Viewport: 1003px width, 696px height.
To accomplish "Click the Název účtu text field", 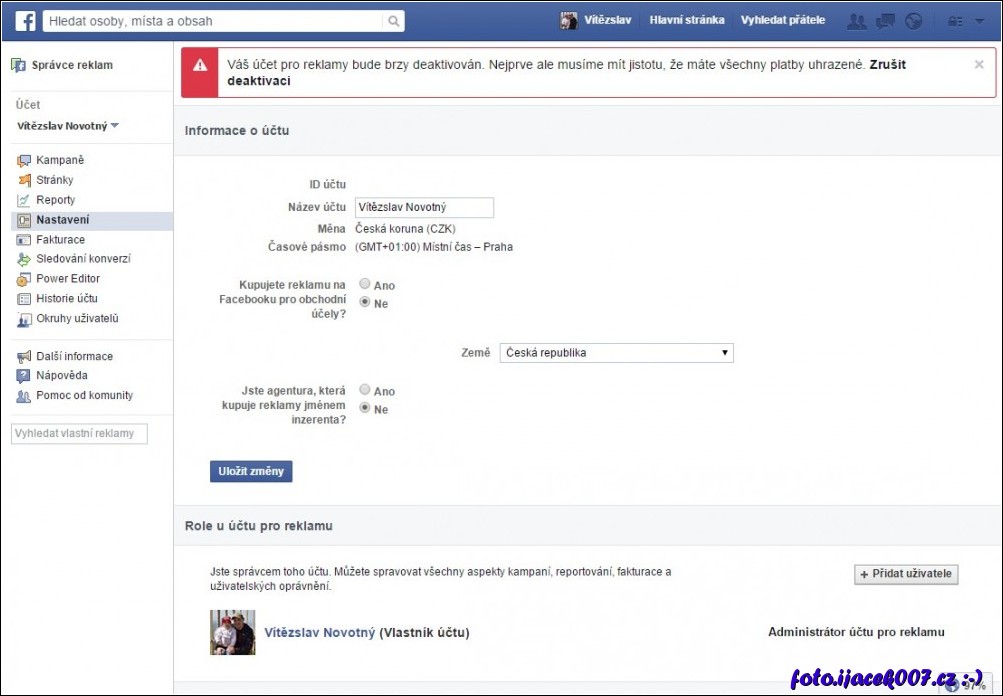I will tap(424, 207).
